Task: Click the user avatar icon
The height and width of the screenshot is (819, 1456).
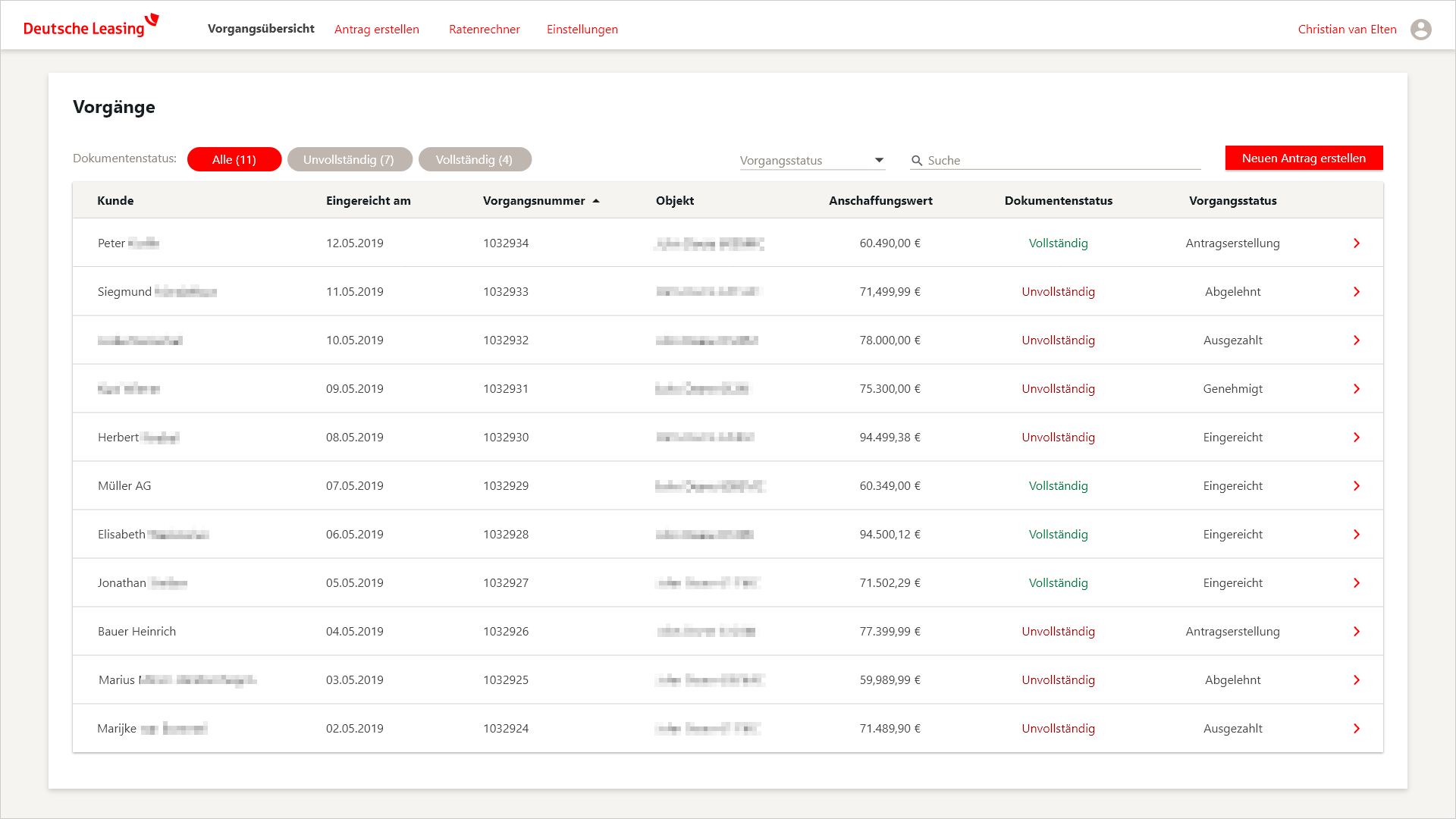Action: coord(1420,30)
